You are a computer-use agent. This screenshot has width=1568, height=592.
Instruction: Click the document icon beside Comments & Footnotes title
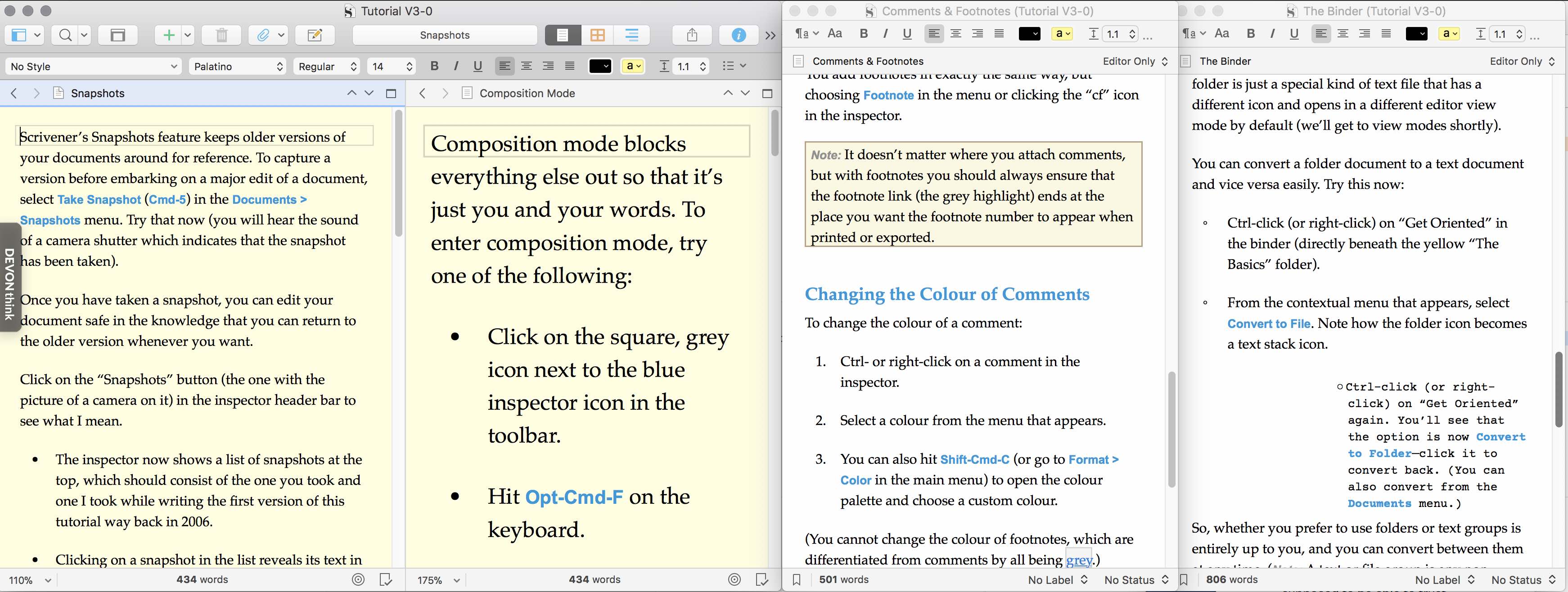(798, 61)
